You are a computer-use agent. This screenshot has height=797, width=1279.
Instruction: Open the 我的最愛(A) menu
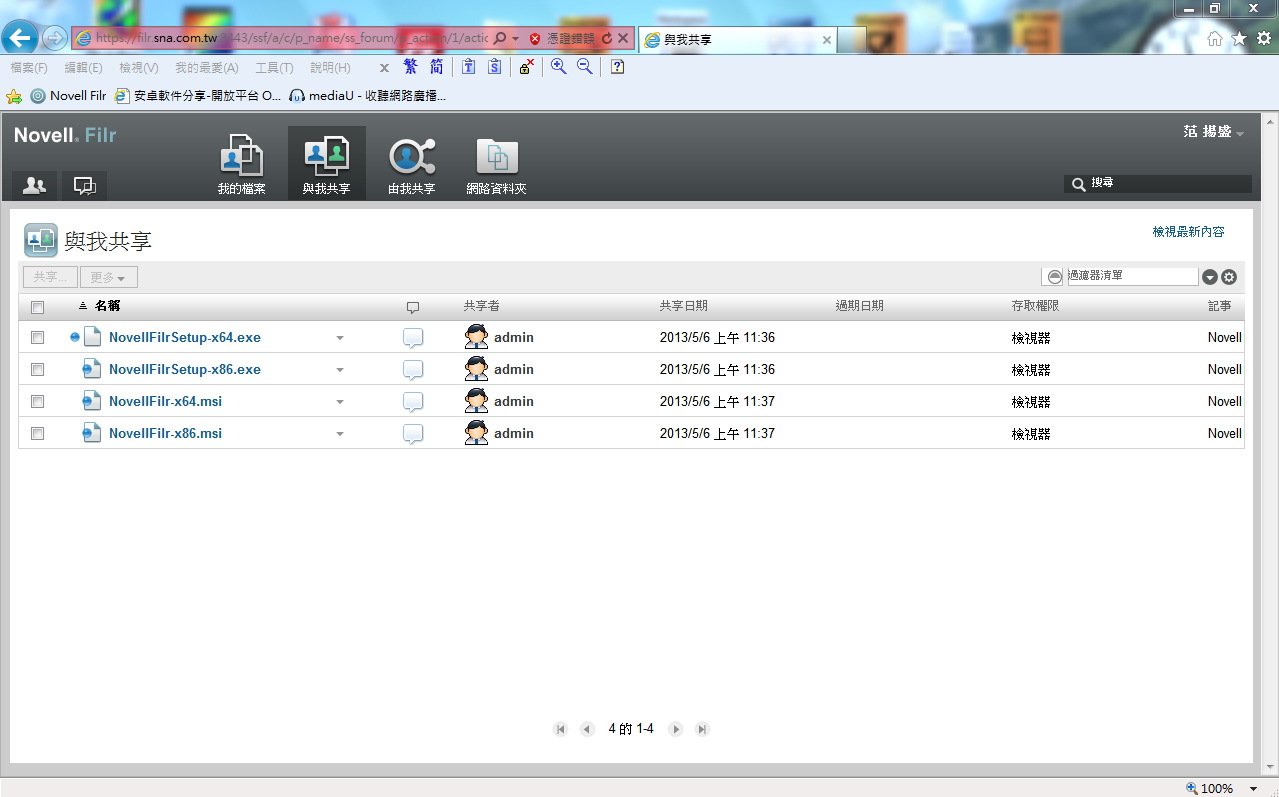pos(206,68)
